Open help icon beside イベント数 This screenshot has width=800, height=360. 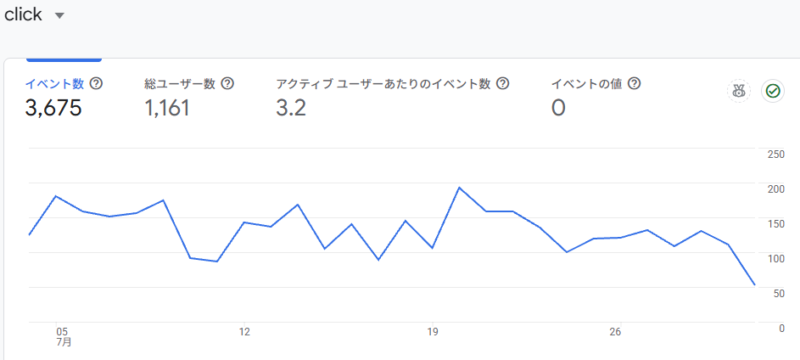pyautogui.click(x=95, y=83)
